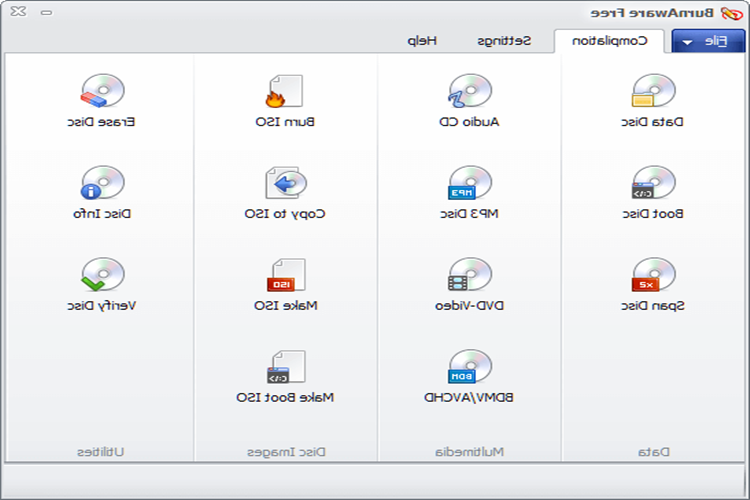750x500 pixels.
Task: Click the BurnAware Free title icon
Action: pos(731,13)
